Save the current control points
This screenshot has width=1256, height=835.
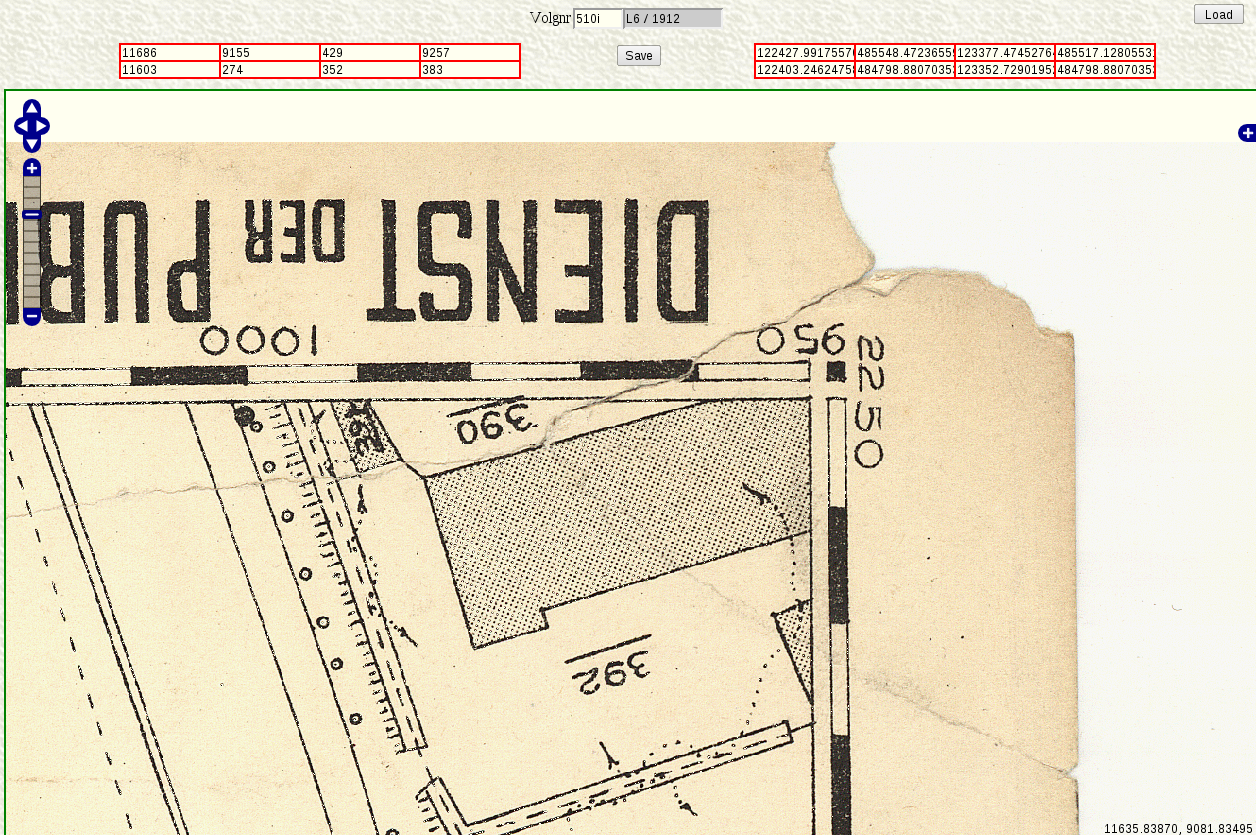coord(639,56)
